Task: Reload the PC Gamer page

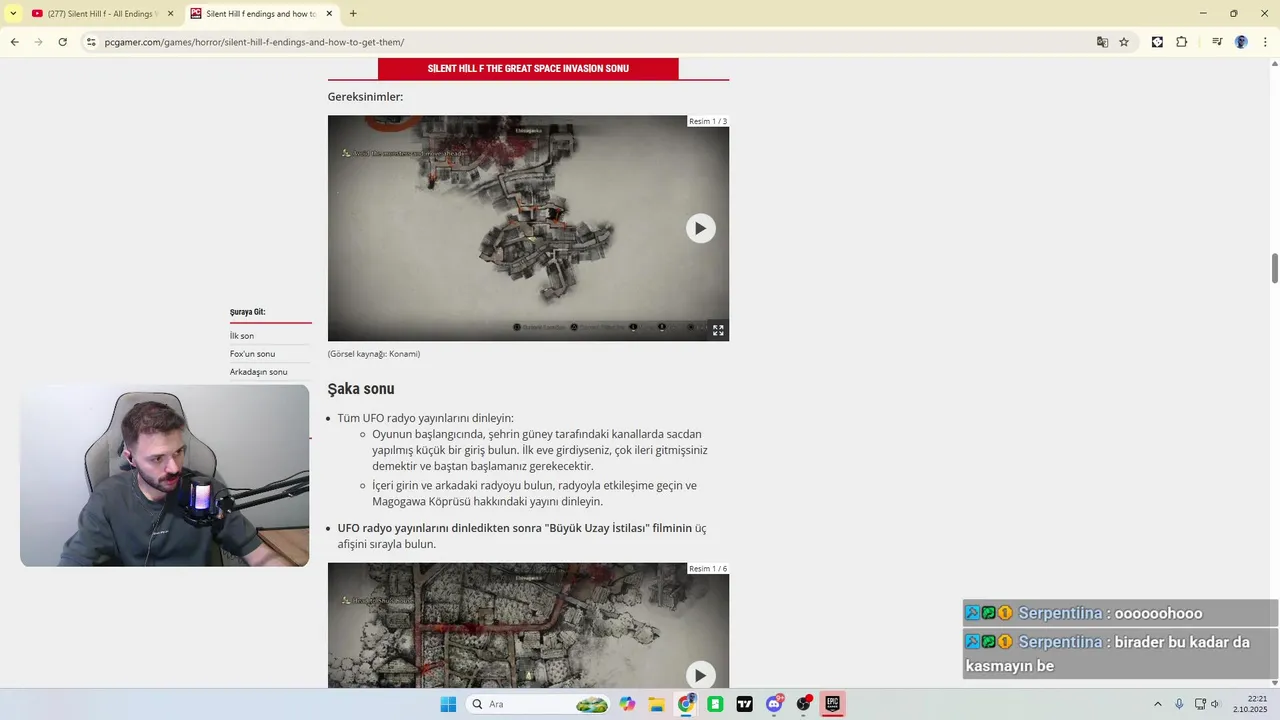Action: point(62,42)
